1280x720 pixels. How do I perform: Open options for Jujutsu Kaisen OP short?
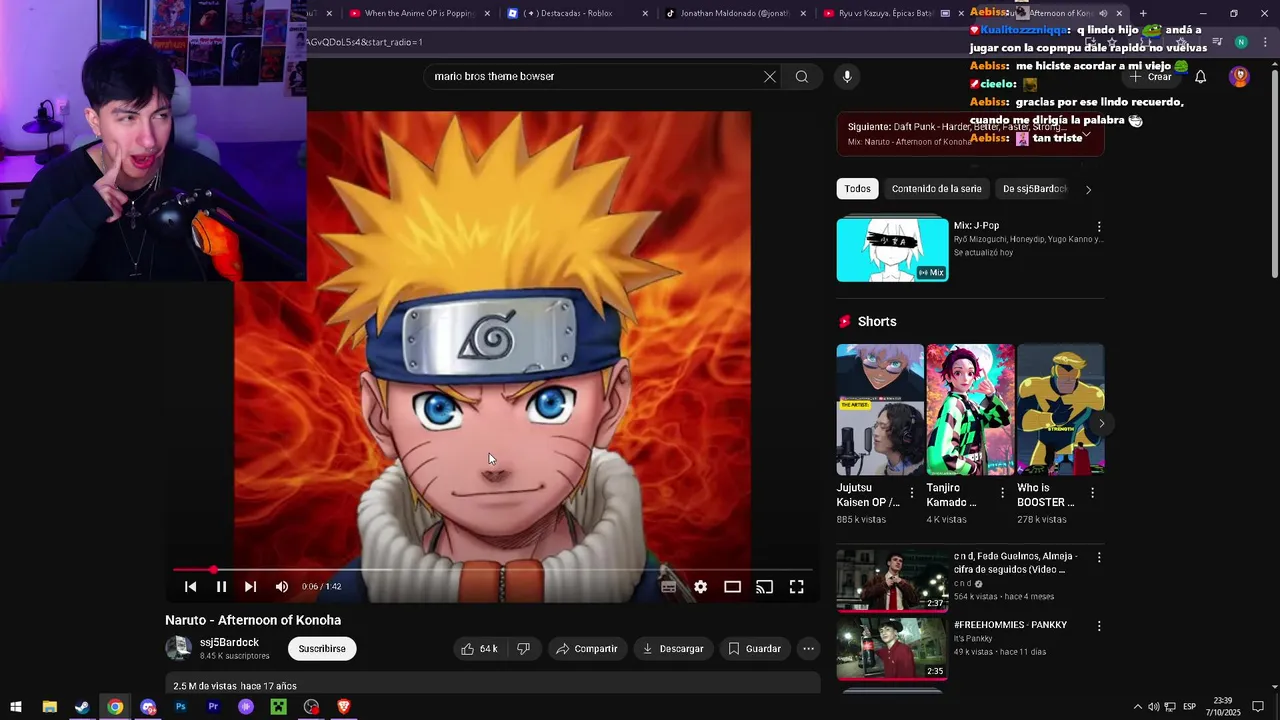pos(911,493)
